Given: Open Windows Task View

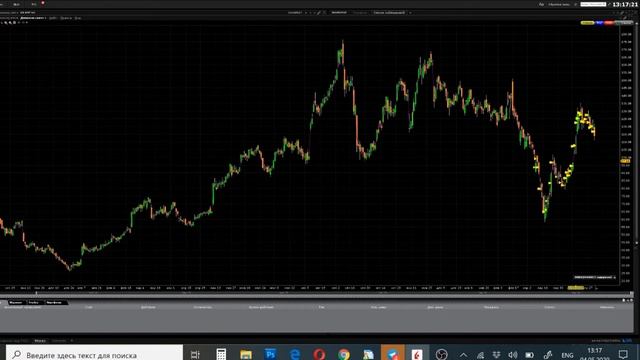Looking at the screenshot, I should point(196,354).
